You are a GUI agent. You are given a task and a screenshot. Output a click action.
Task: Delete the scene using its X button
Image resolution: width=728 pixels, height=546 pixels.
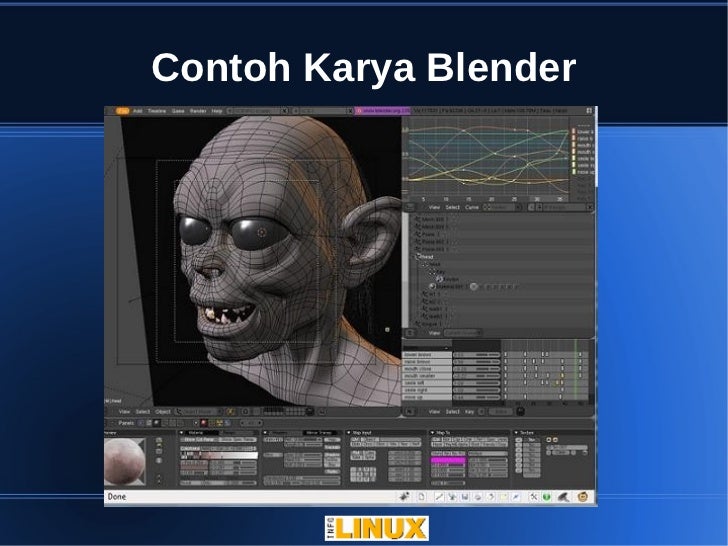[351, 111]
